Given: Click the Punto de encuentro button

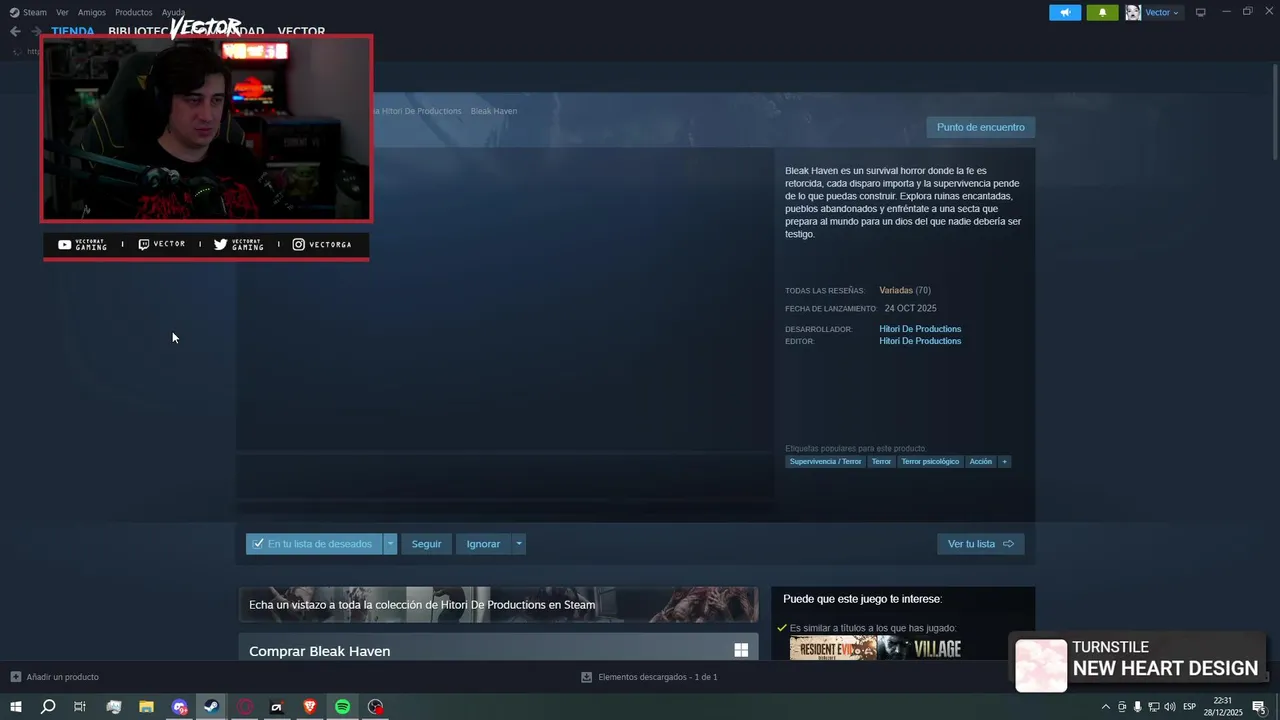Looking at the screenshot, I should point(981,127).
